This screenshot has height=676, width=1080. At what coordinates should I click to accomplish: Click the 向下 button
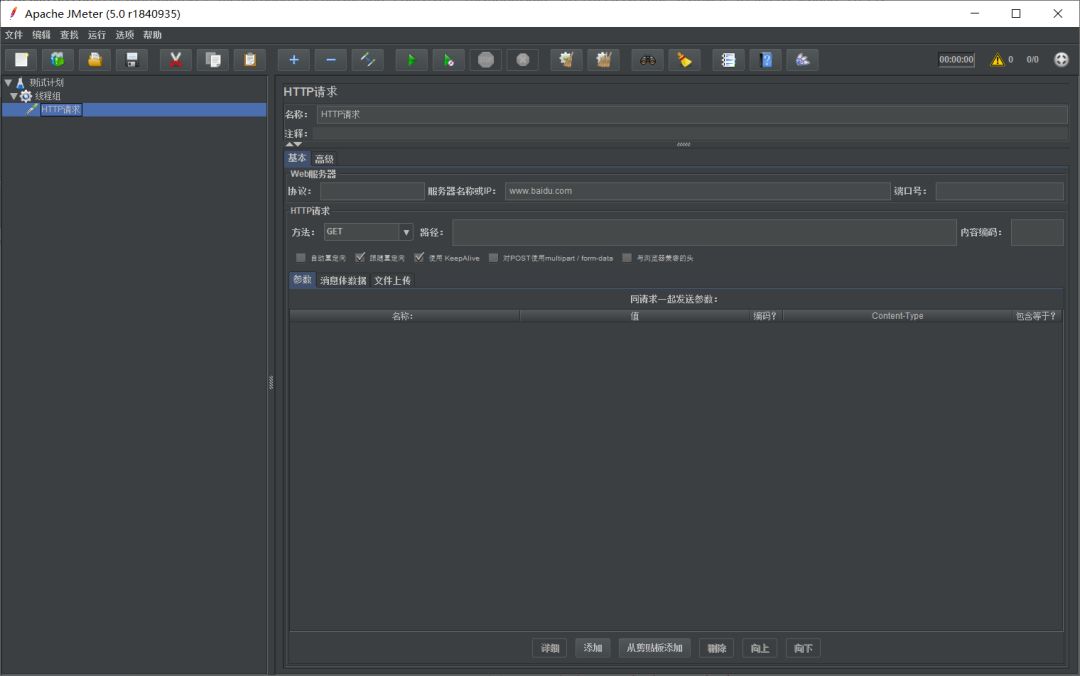[803, 648]
